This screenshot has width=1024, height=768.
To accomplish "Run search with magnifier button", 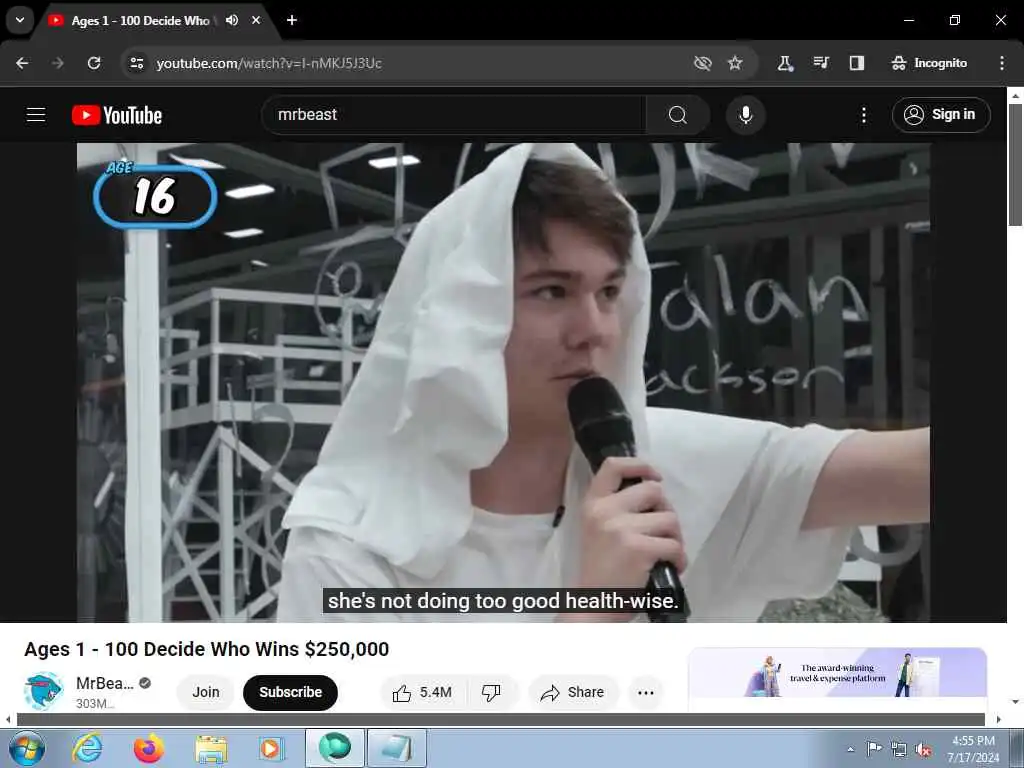I will tap(678, 115).
